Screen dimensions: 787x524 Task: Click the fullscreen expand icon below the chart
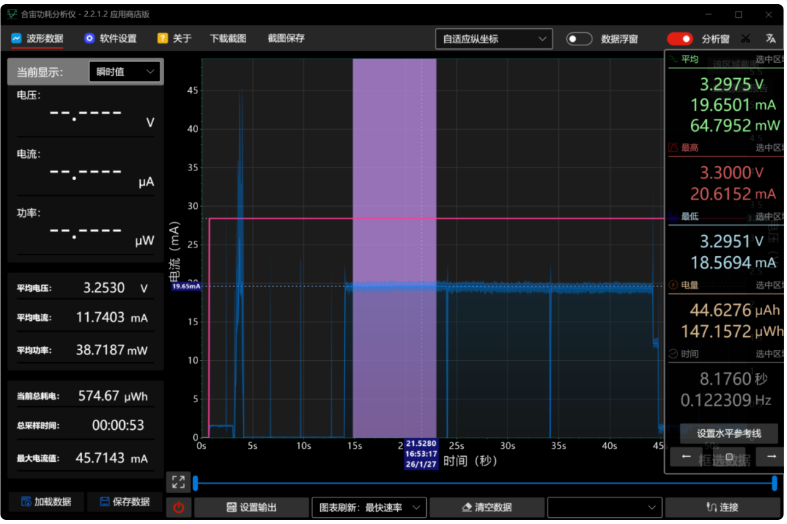pyautogui.click(x=178, y=482)
